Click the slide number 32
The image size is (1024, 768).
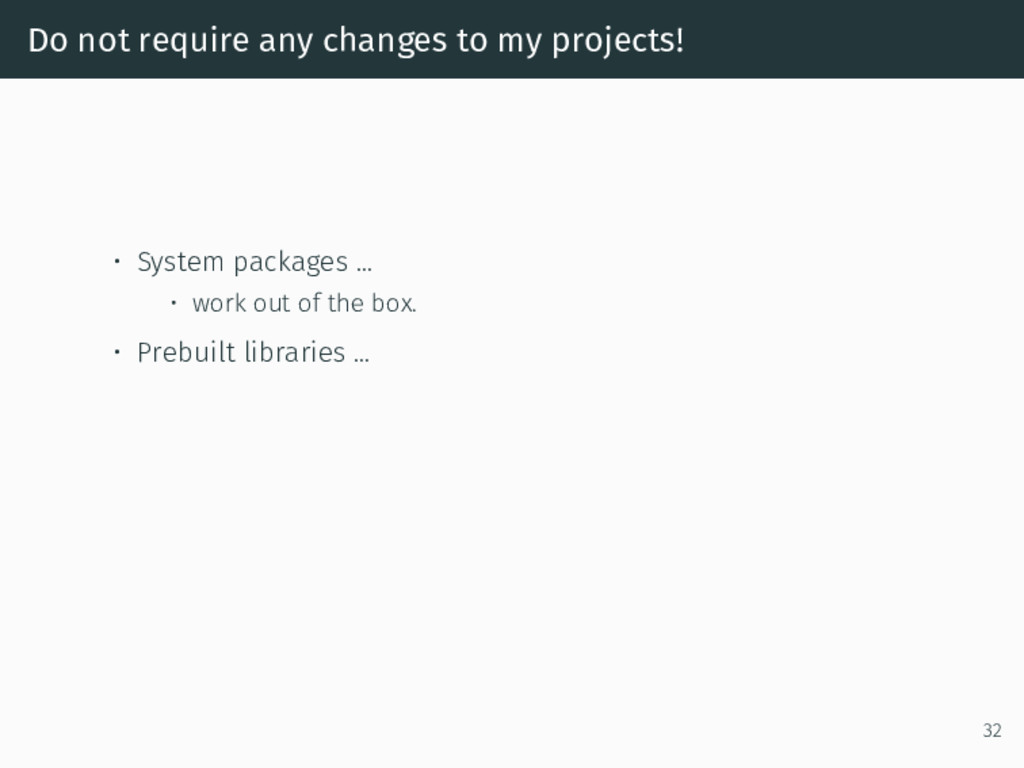click(x=992, y=730)
